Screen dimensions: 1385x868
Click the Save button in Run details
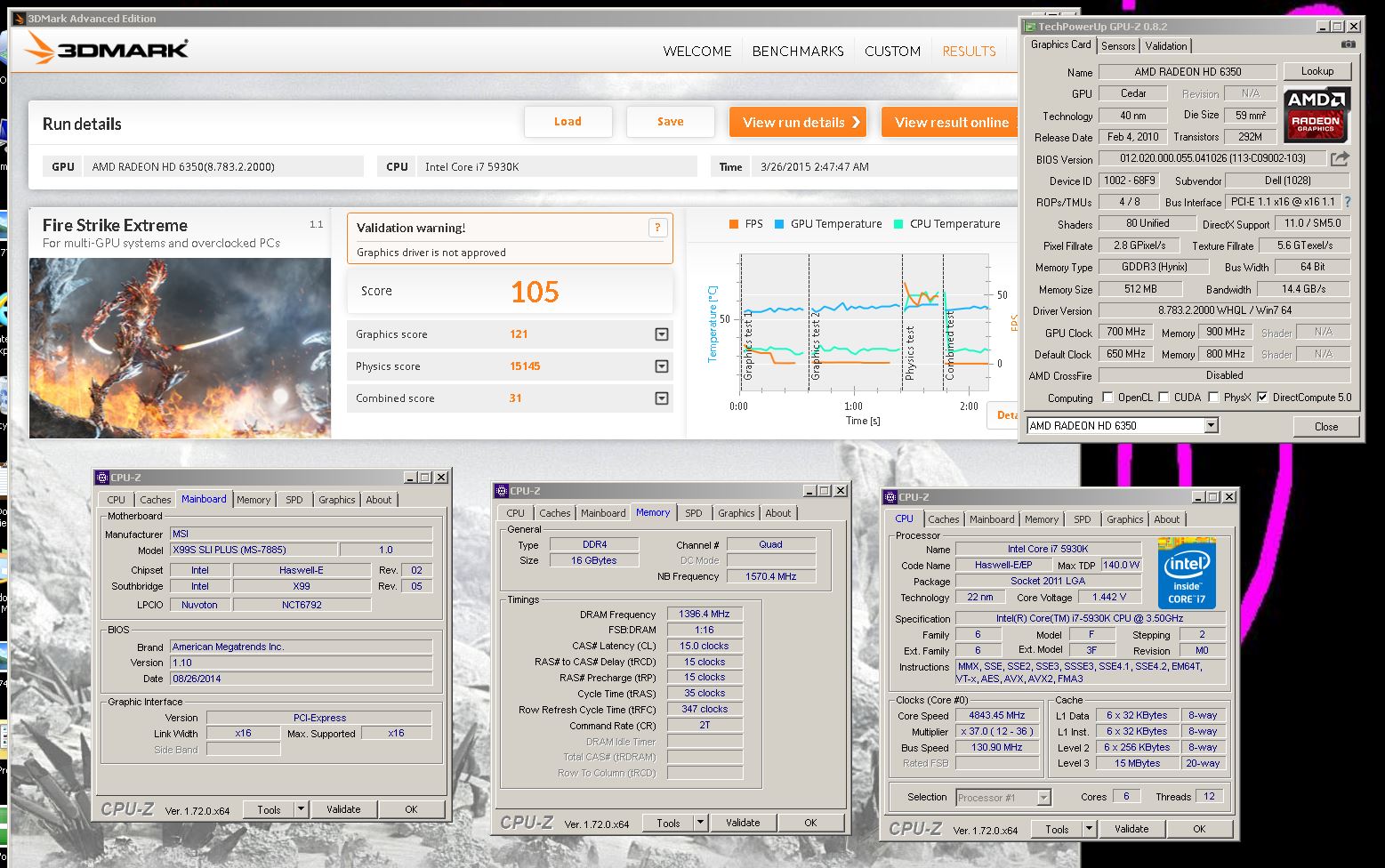[x=671, y=122]
